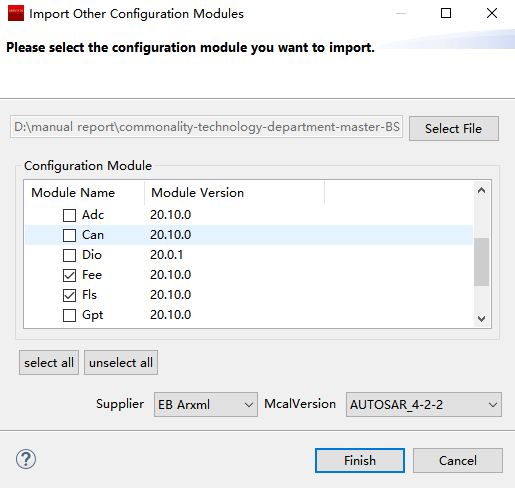515x488 pixels.
Task: Tick the Dio module checkbox
Action: (69, 255)
